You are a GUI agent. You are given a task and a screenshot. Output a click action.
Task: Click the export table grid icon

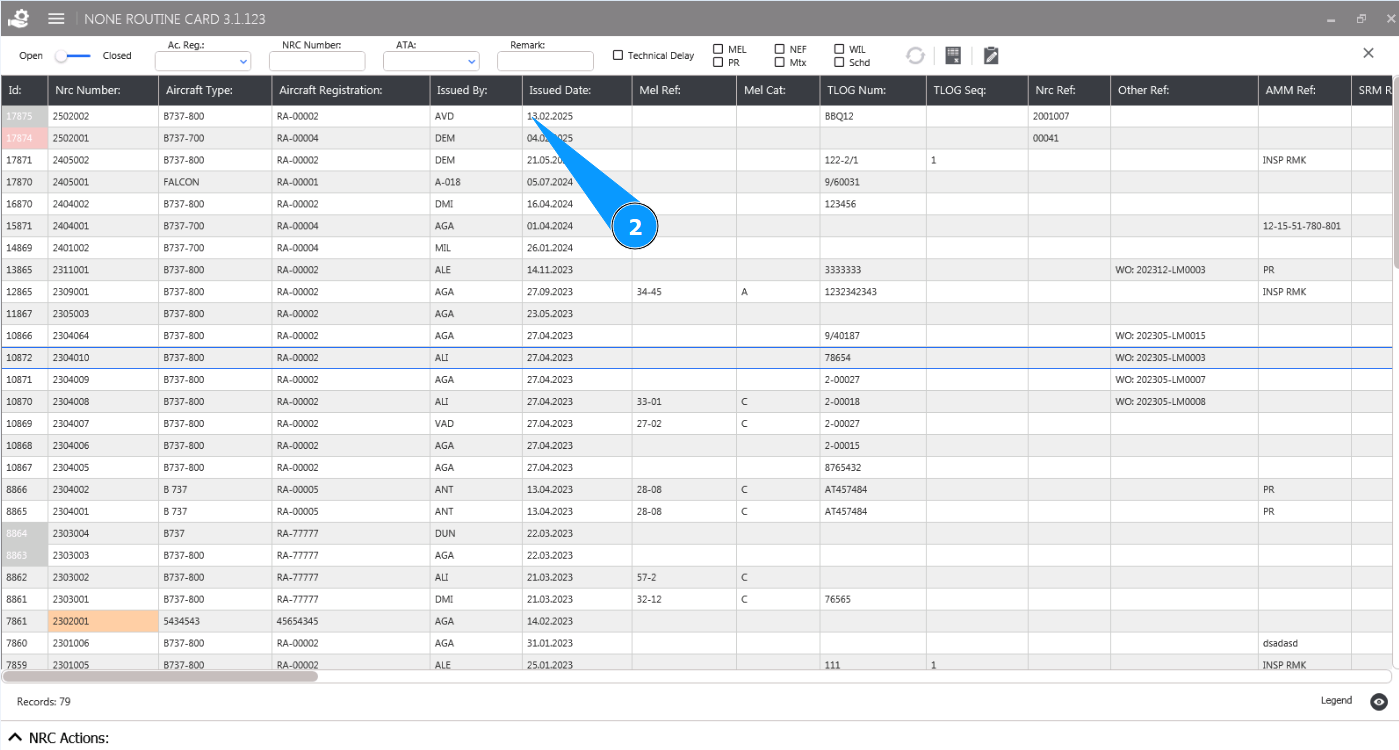tap(953, 56)
